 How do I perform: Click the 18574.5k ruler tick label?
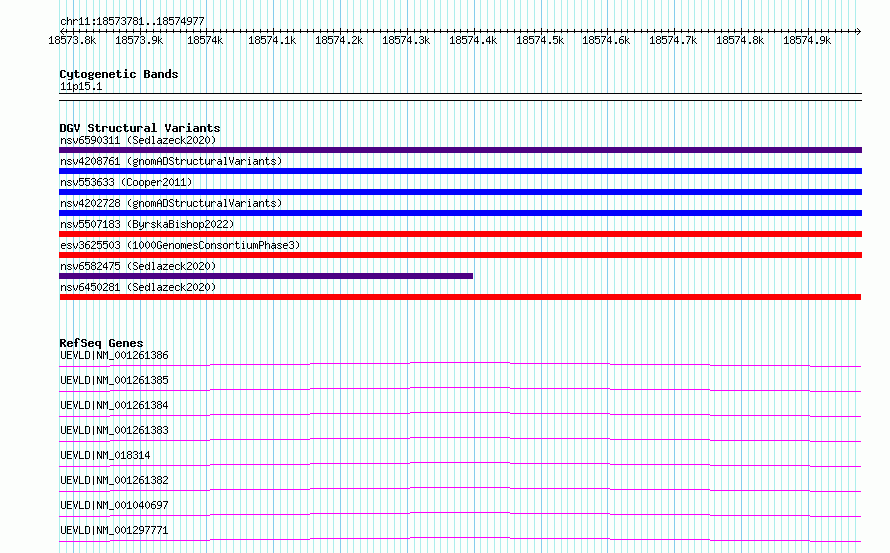pyautogui.click(x=540, y=40)
